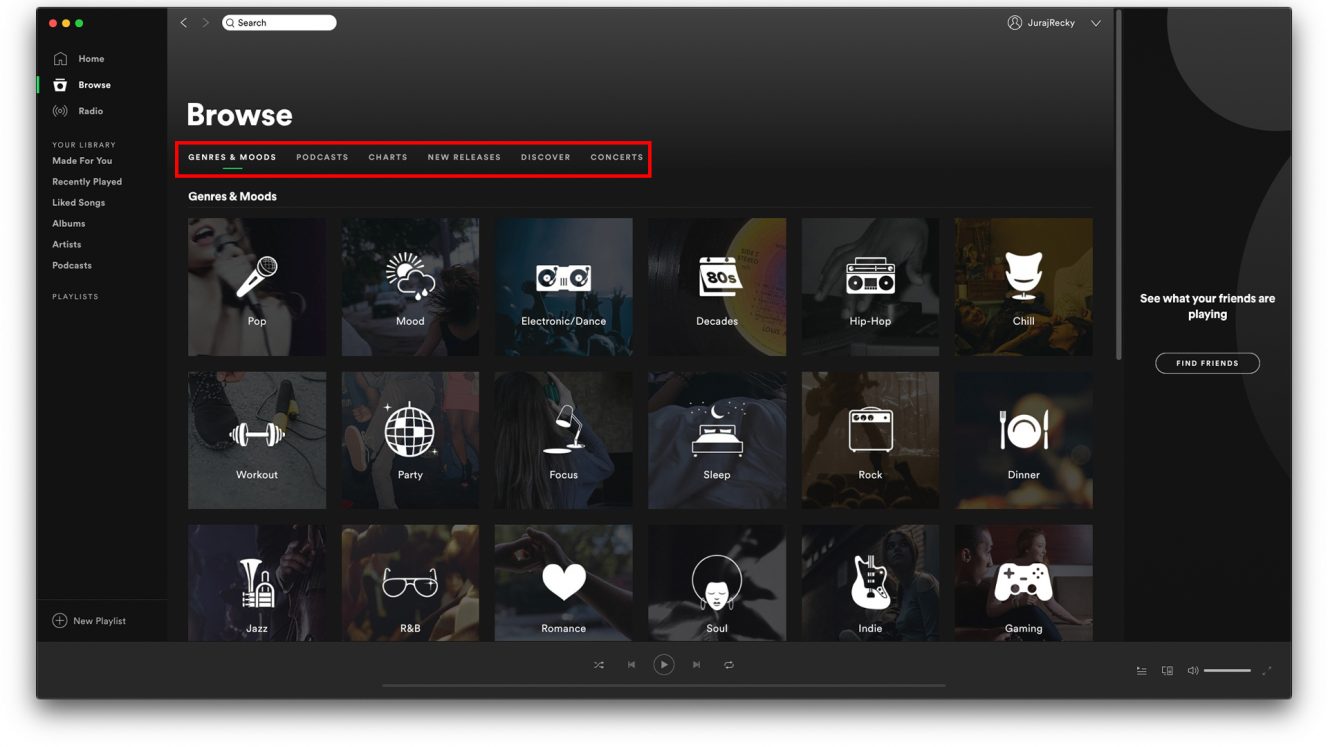Open the connect devices icon
The image size is (1328, 747).
coord(1167,671)
